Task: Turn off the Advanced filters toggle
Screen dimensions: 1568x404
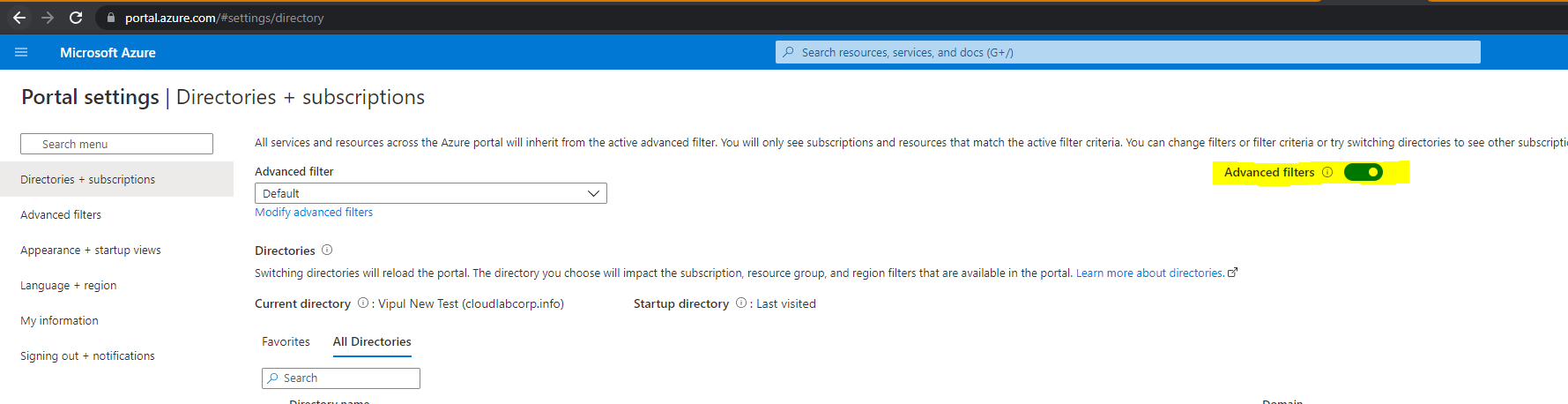Action: tap(1364, 172)
